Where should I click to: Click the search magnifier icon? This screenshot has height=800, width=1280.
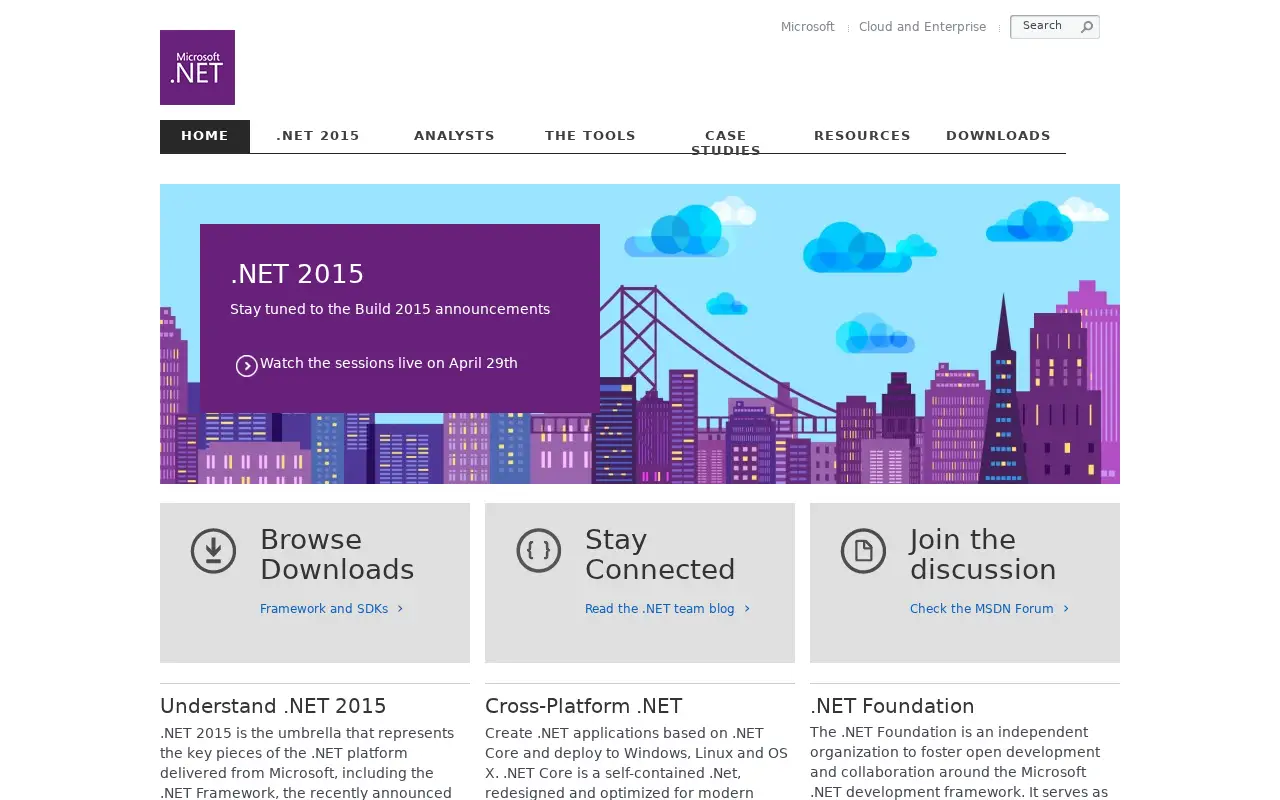[x=1087, y=27]
